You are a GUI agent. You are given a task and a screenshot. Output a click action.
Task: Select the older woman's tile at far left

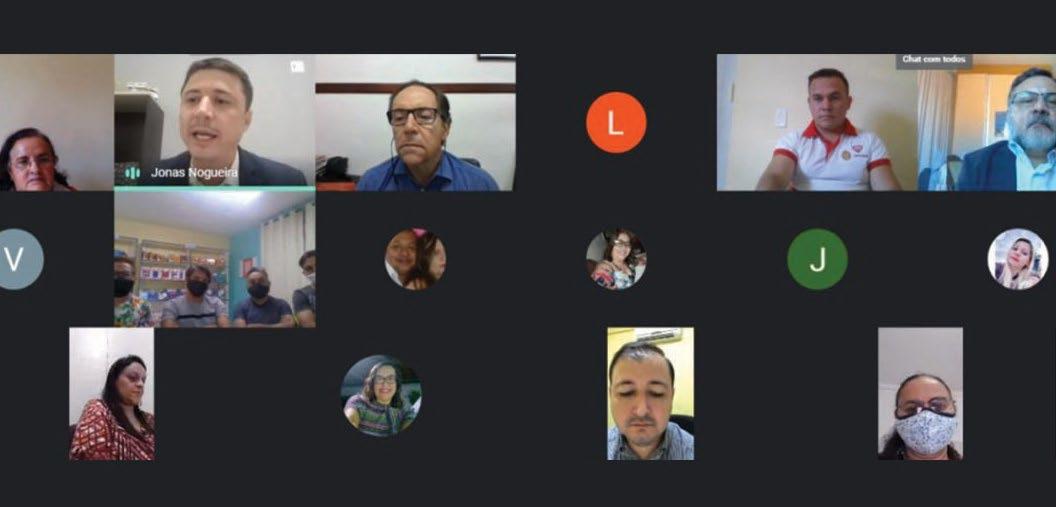coord(57,123)
